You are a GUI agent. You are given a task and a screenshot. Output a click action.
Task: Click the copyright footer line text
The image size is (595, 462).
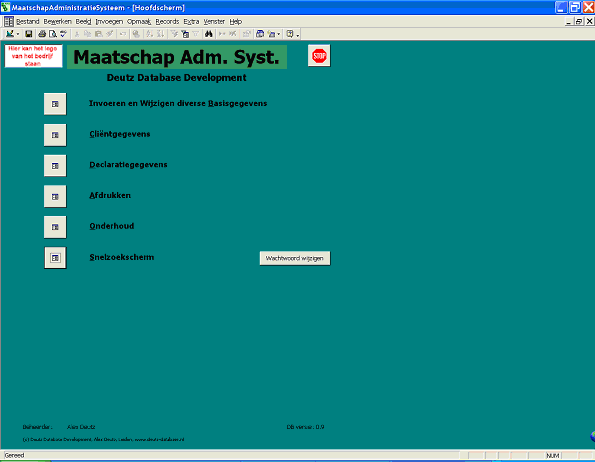click(103, 439)
